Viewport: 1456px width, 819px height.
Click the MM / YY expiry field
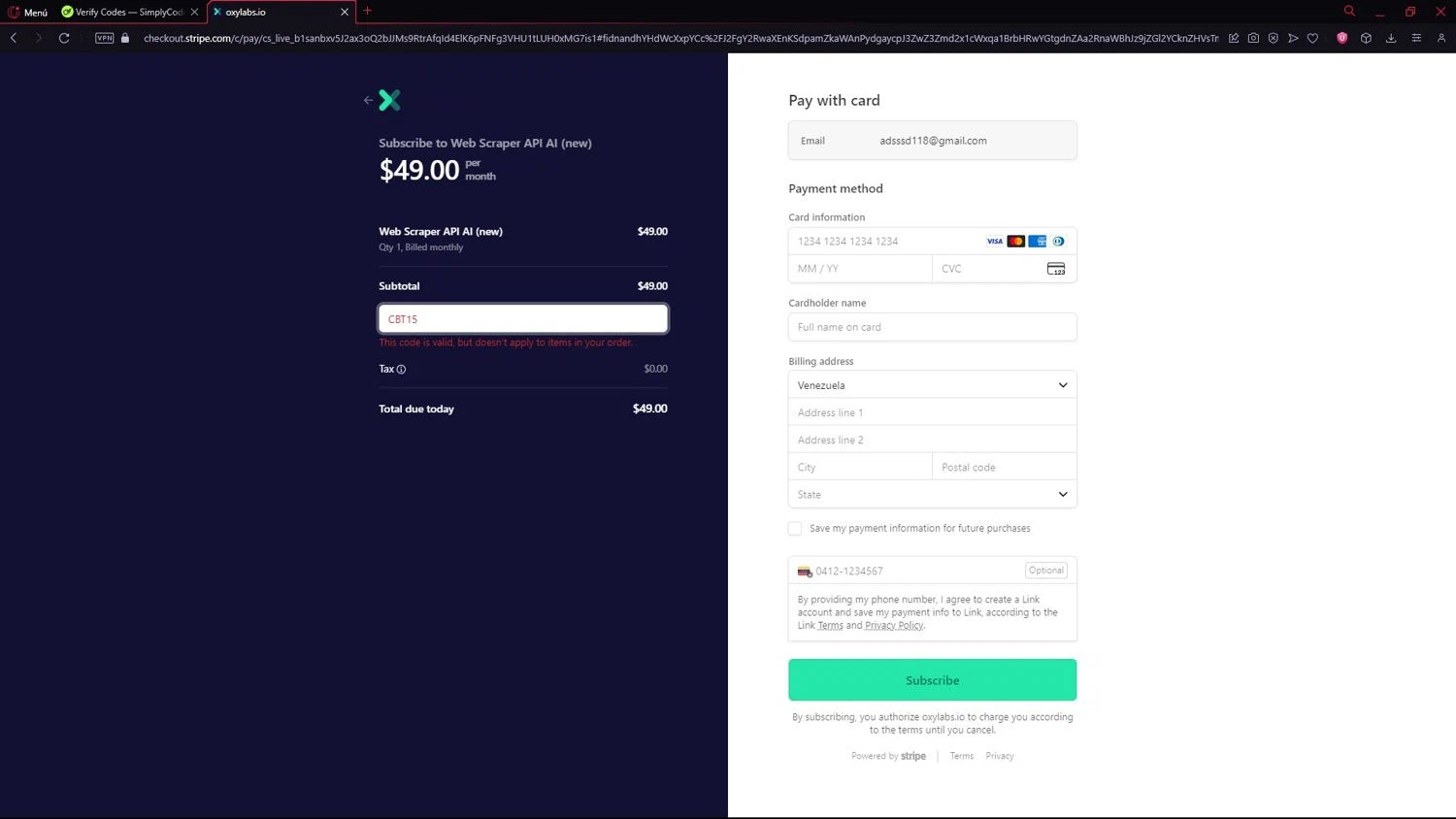[860, 269]
